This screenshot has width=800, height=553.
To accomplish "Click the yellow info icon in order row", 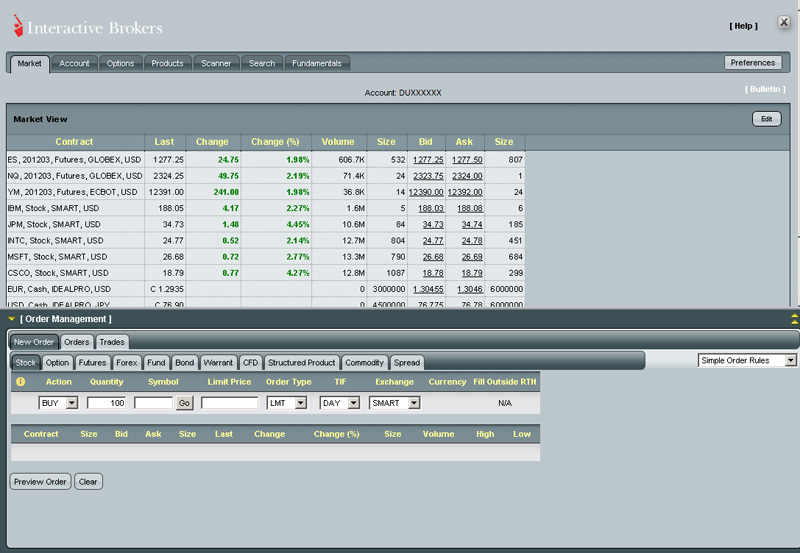I will coord(20,382).
